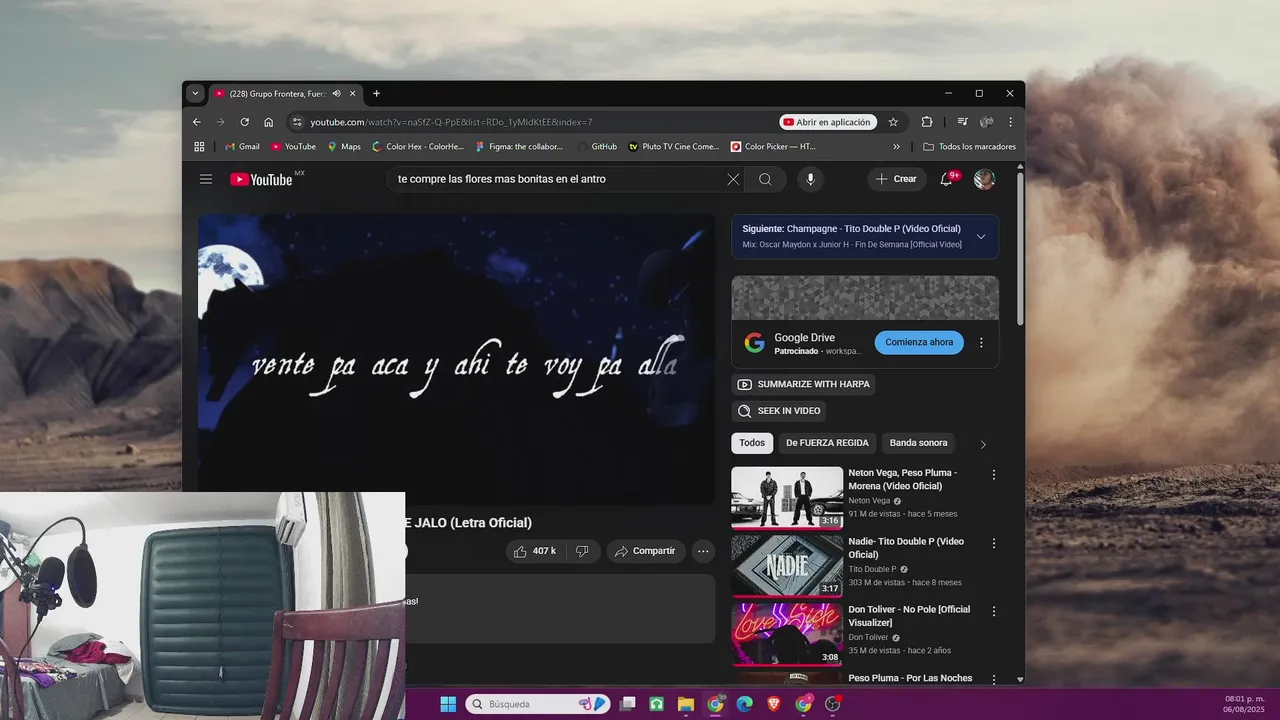Screen dimensions: 1280x720
Task: Open Chrome three-dot menu
Action: tap(1010, 122)
